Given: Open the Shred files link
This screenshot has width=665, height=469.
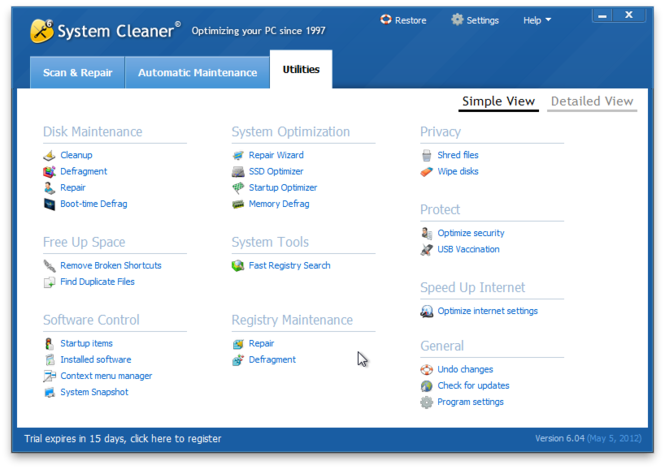Looking at the screenshot, I should (458, 155).
